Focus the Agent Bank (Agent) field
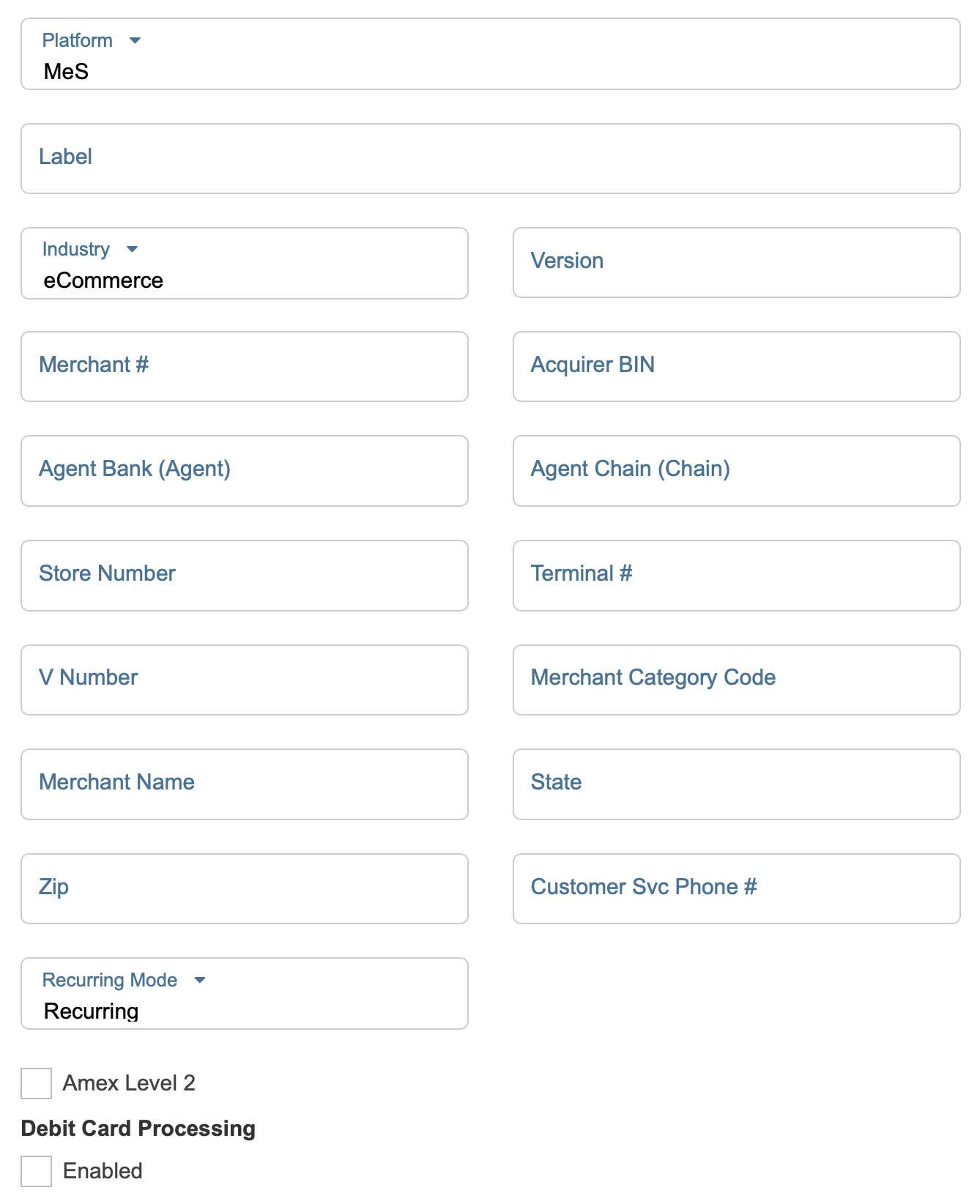Viewport: 980px width, 1204px height. 244,471
